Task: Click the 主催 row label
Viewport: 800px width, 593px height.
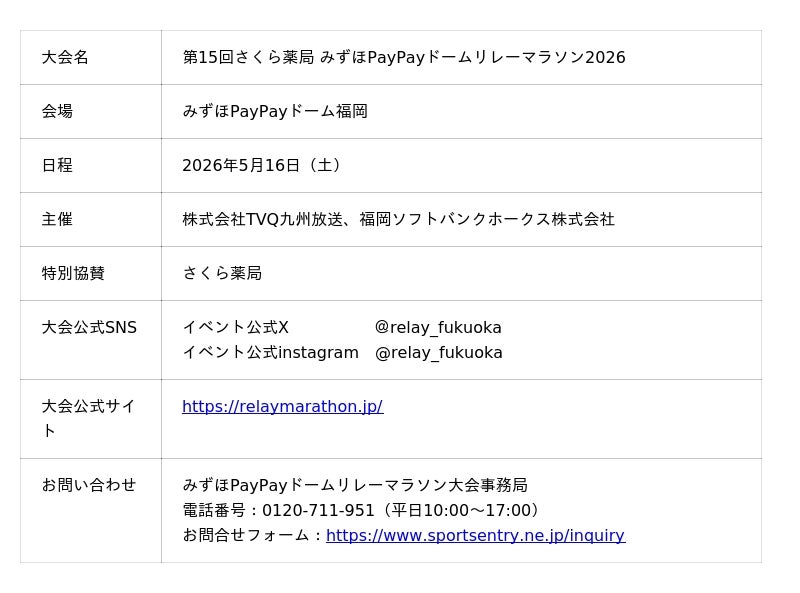Action: tap(57, 219)
